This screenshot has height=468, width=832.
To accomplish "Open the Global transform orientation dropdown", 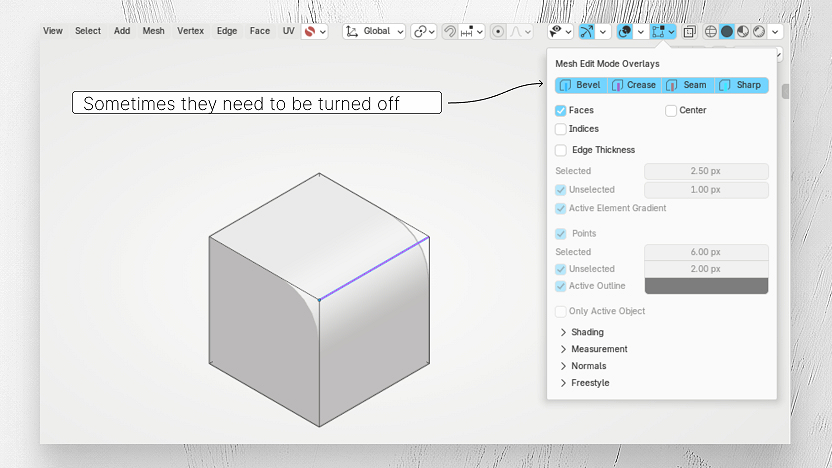I will (375, 31).
